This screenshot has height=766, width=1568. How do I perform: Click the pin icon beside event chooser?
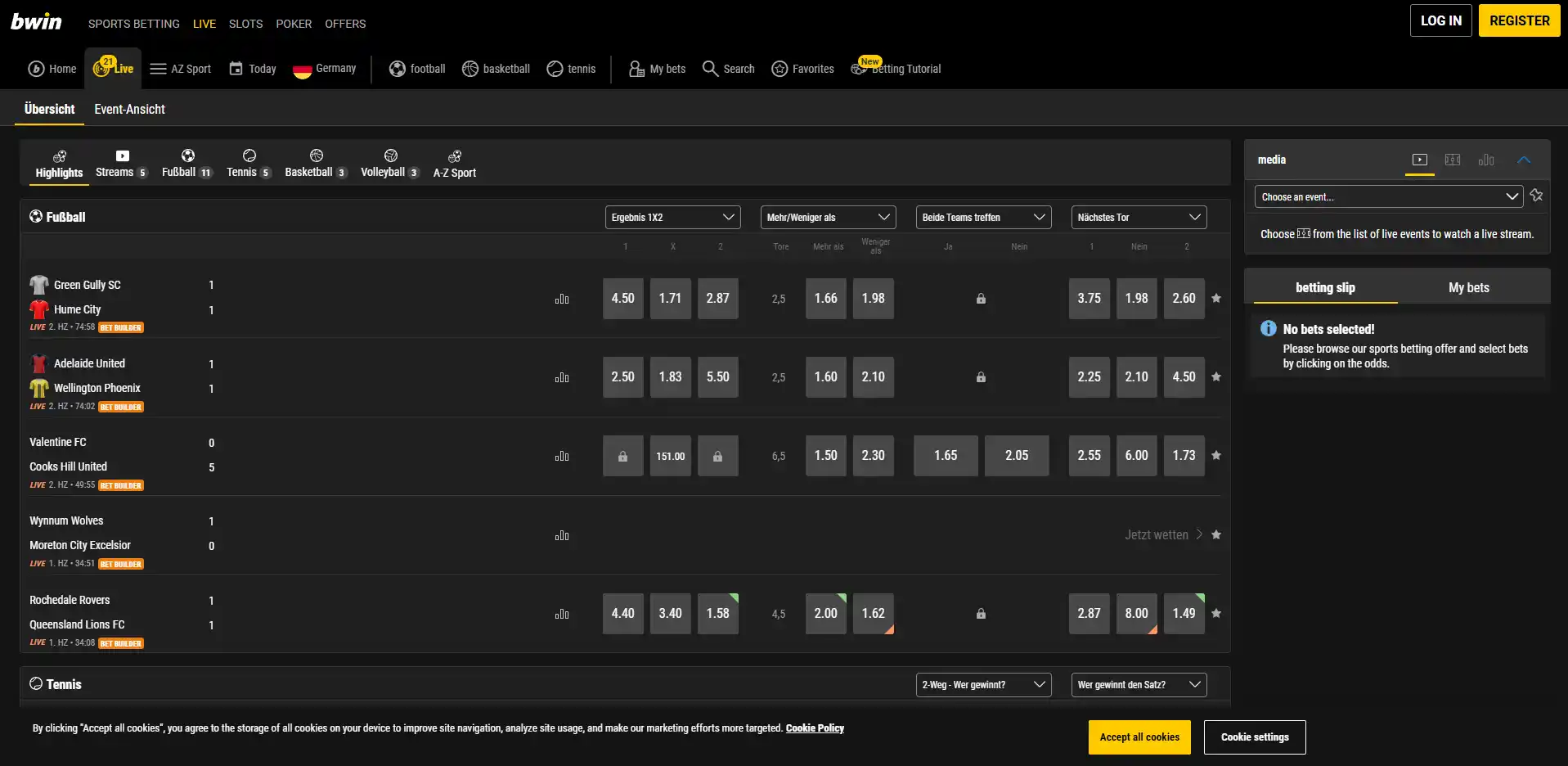coord(1536,196)
